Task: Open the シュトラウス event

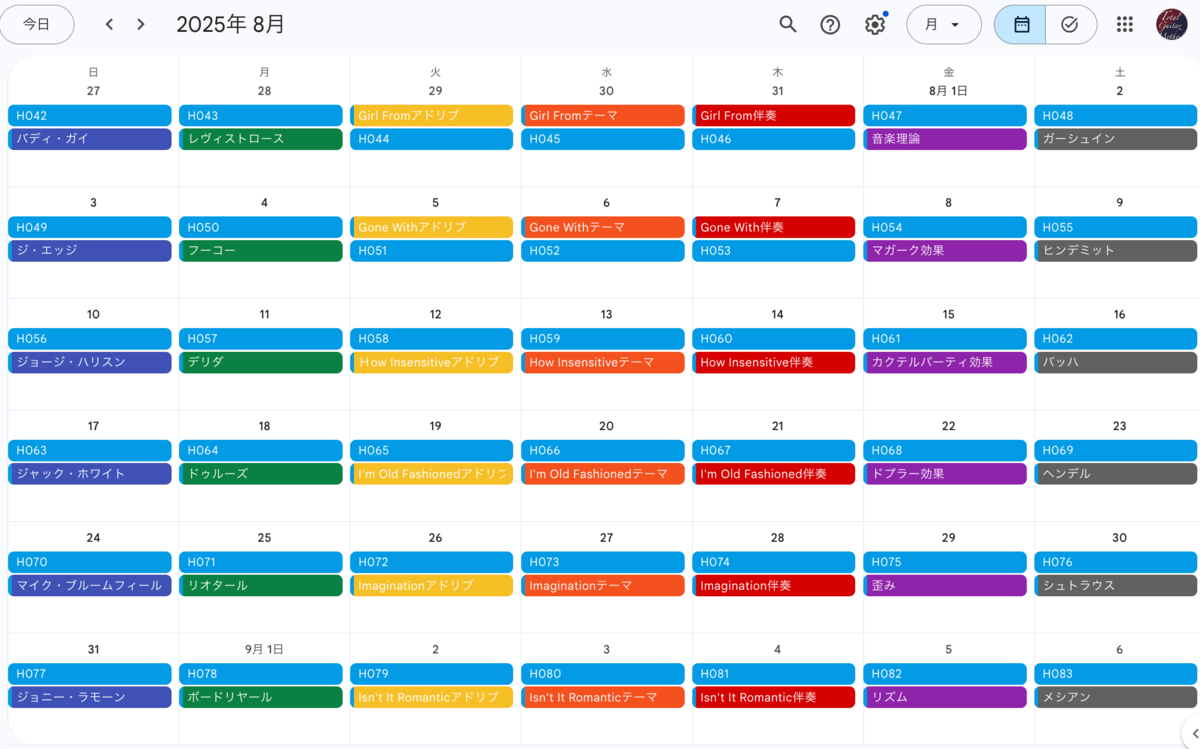Action: [1116, 586]
